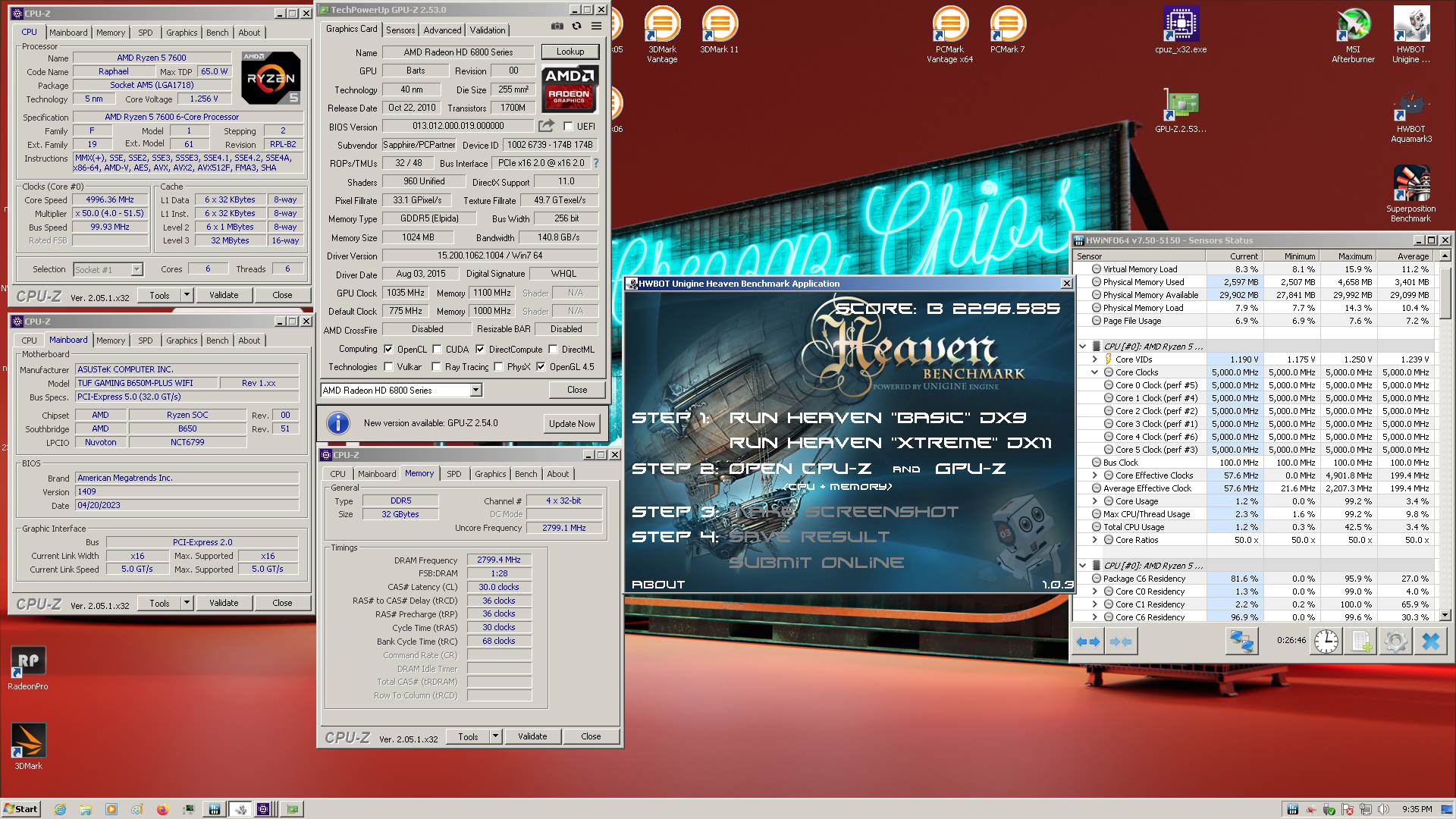Toggle the OpenGL 4.5 checkbox
This screenshot has width=1456, height=819.
[541, 367]
